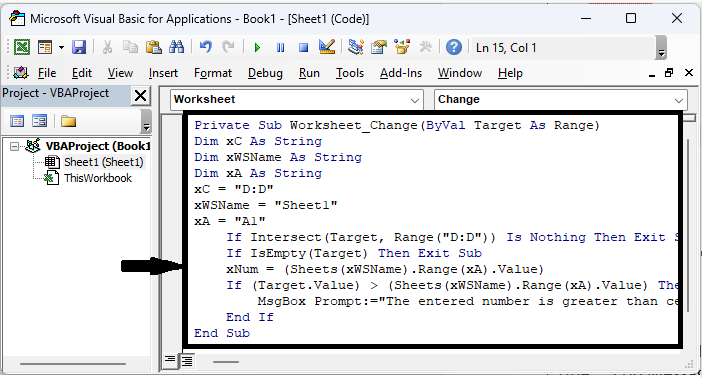Click the "End Sub" code line
Viewport: 702px width, 378px height.
222,333
